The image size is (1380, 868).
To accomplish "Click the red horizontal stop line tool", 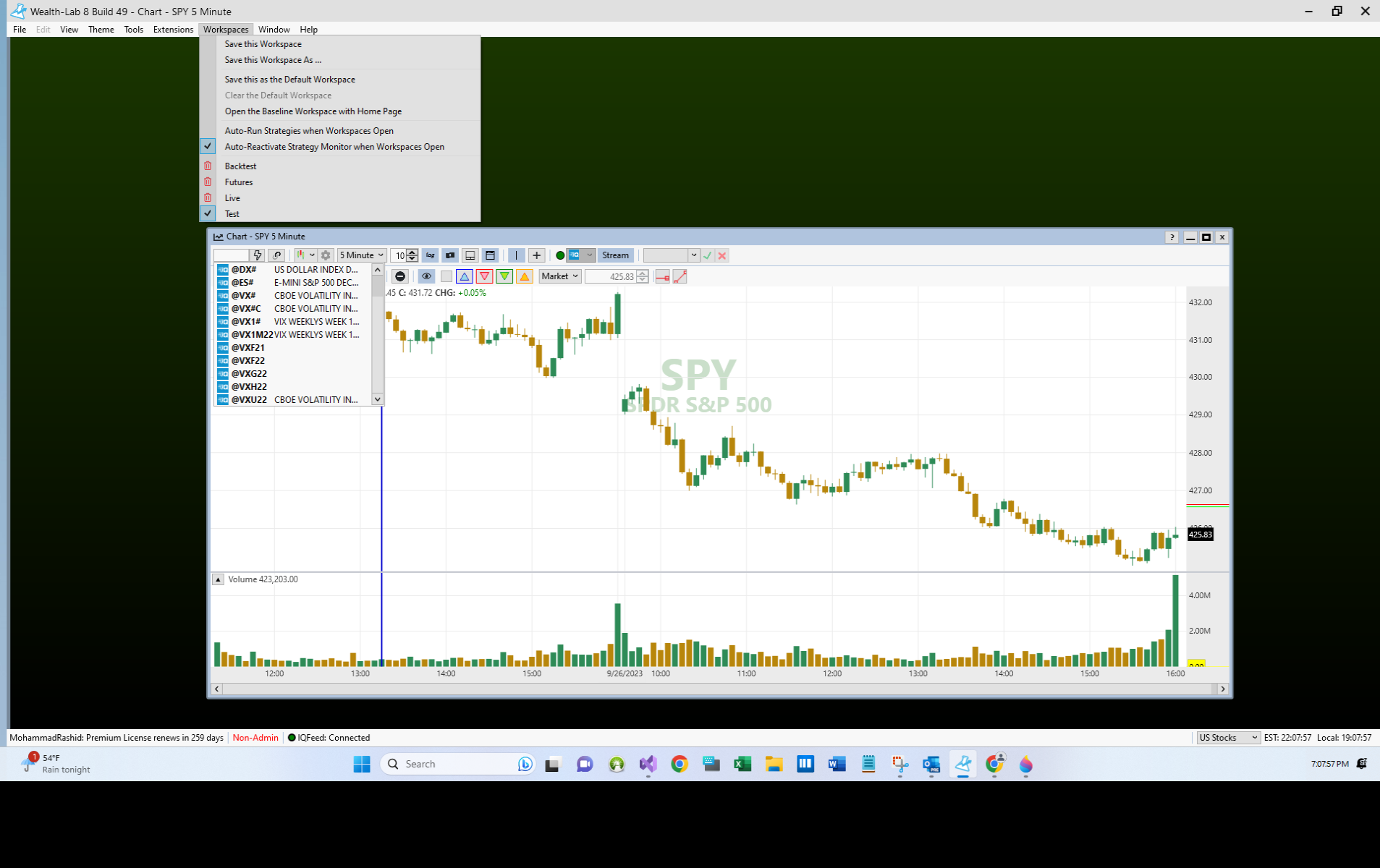I will click(662, 276).
